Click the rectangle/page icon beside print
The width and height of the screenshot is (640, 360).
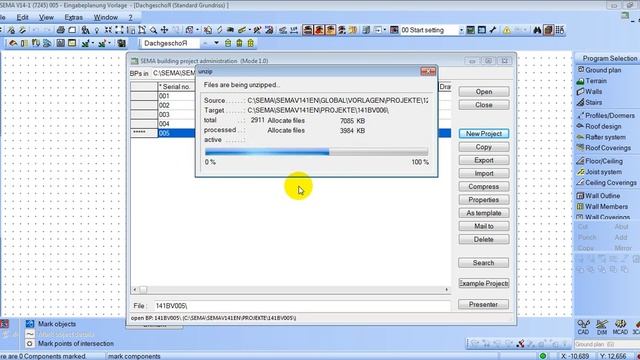(72, 30)
